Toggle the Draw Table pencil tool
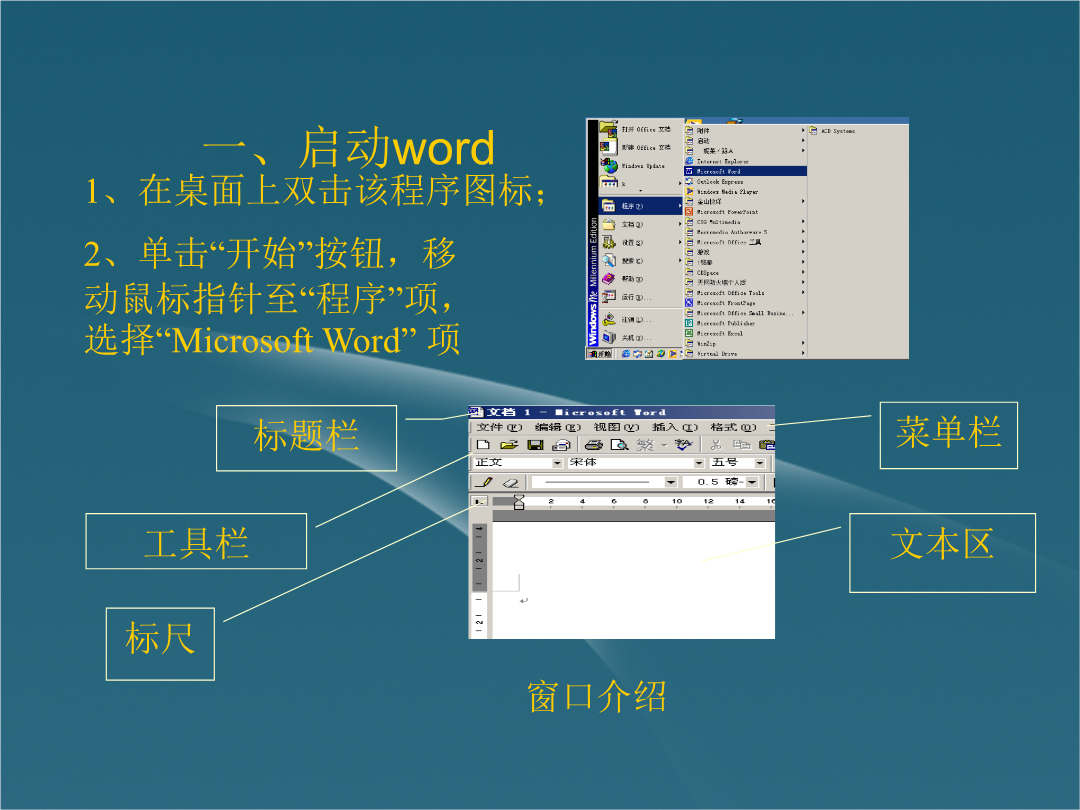 484,482
